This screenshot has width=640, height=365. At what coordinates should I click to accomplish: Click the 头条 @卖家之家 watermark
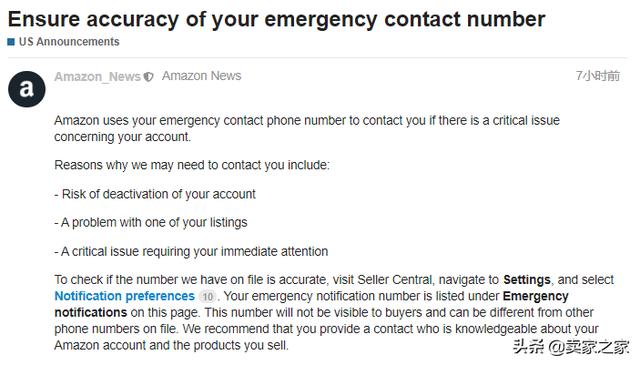coord(571,347)
